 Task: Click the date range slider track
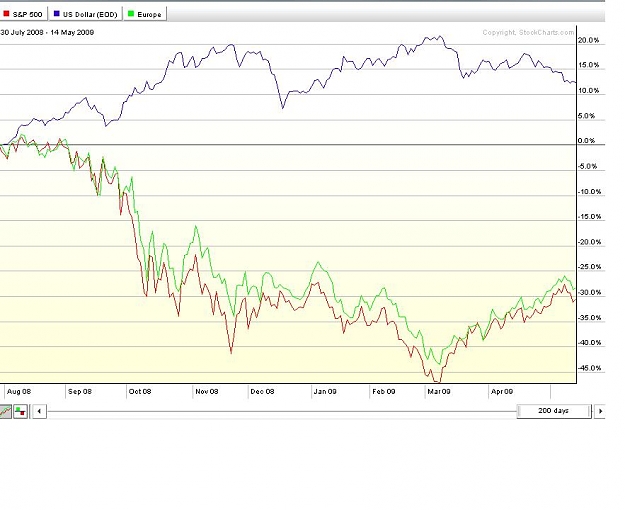pos(282,411)
